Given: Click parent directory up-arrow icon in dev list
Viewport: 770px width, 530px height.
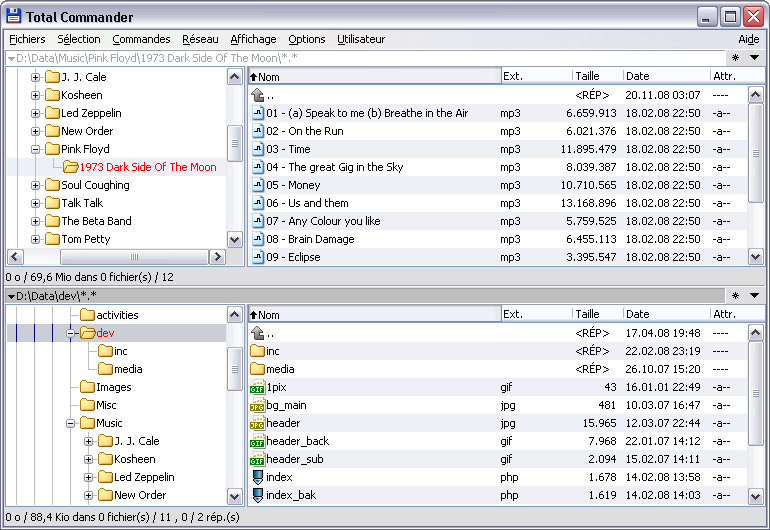Looking at the screenshot, I should tap(257, 333).
